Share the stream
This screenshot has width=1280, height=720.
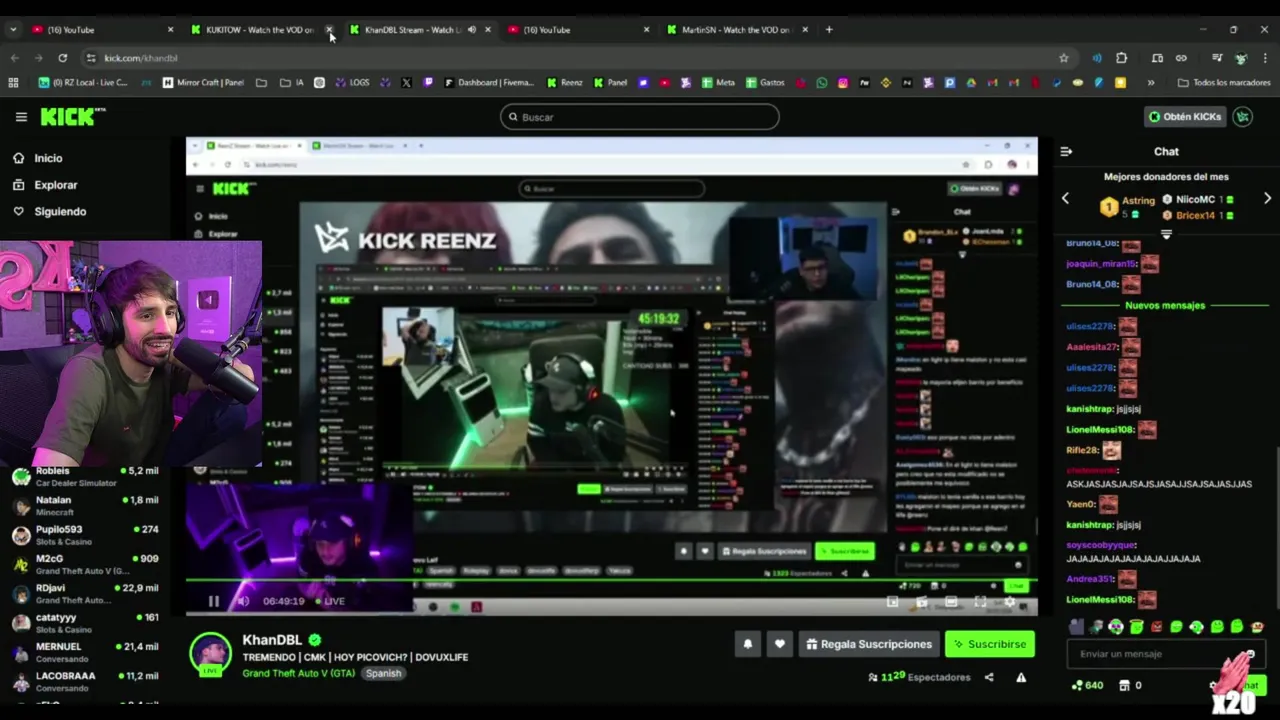[989, 677]
